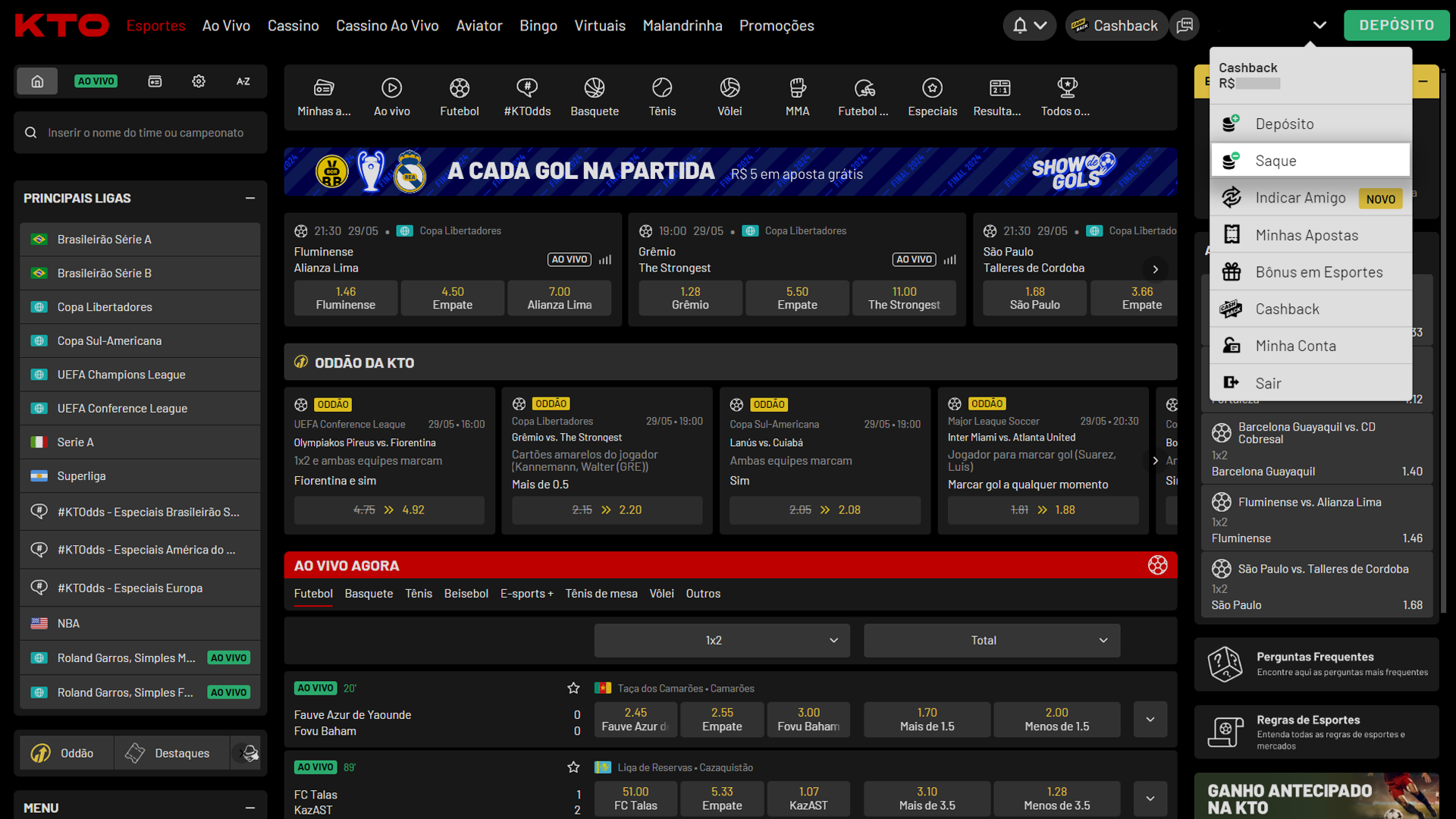Select odd 1.28 Grêmio

pyautogui.click(x=690, y=298)
